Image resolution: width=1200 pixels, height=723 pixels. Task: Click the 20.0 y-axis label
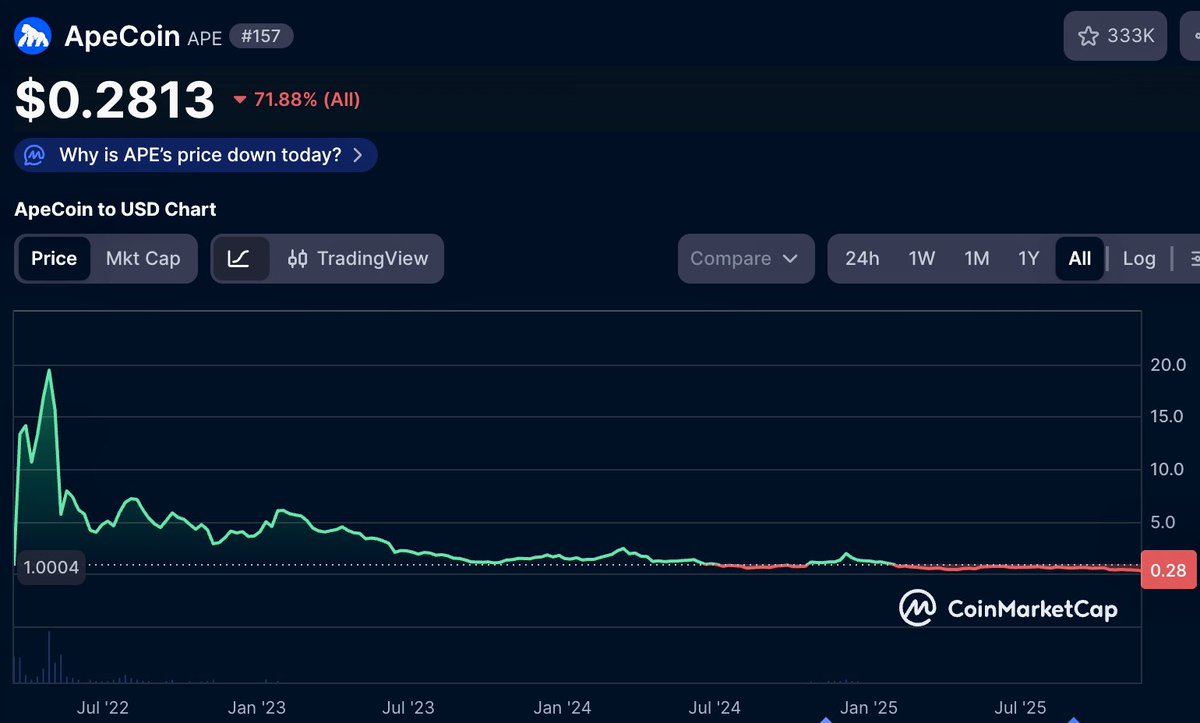pos(1168,364)
